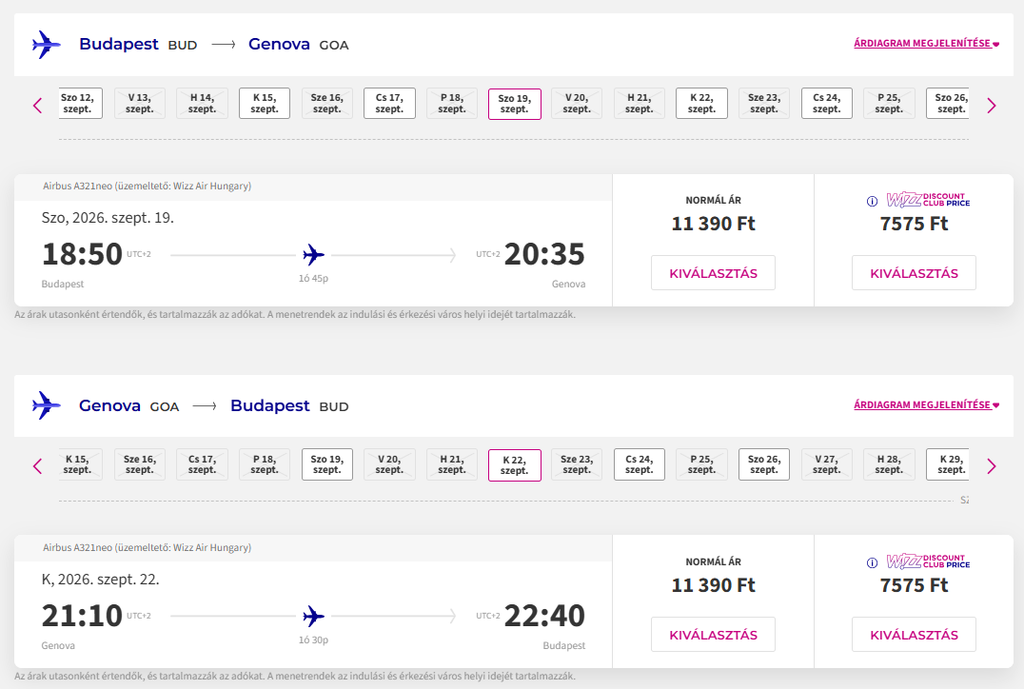The height and width of the screenshot is (689, 1024).
Task: Click the return Wizz Discount Club info icon
Action: 872,562
